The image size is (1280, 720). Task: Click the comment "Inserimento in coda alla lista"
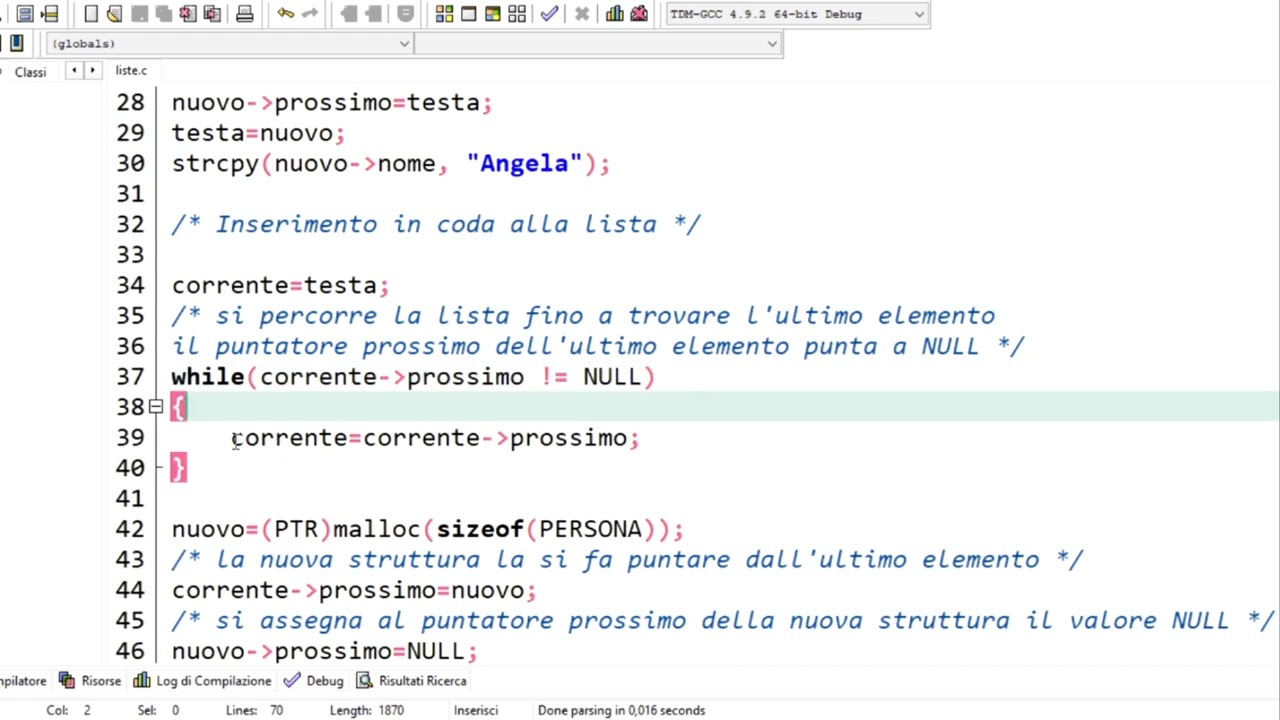tap(436, 225)
